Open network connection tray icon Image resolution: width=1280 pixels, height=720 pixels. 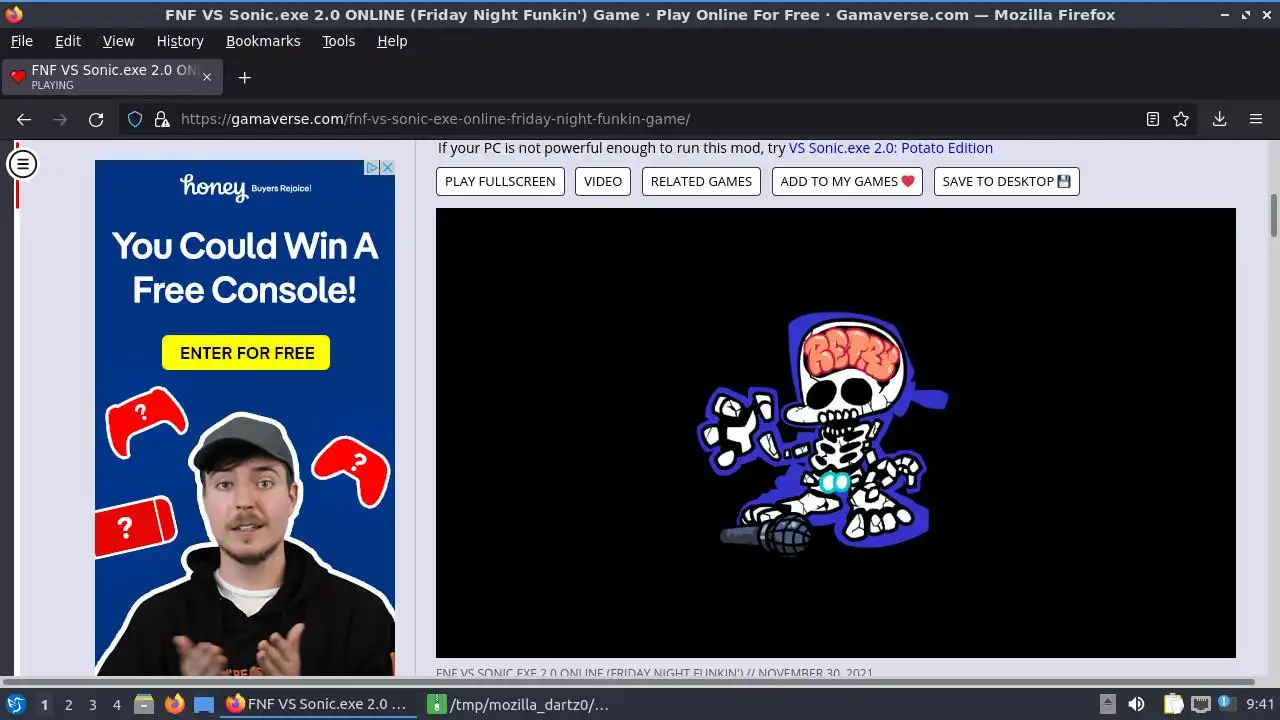(x=1200, y=704)
